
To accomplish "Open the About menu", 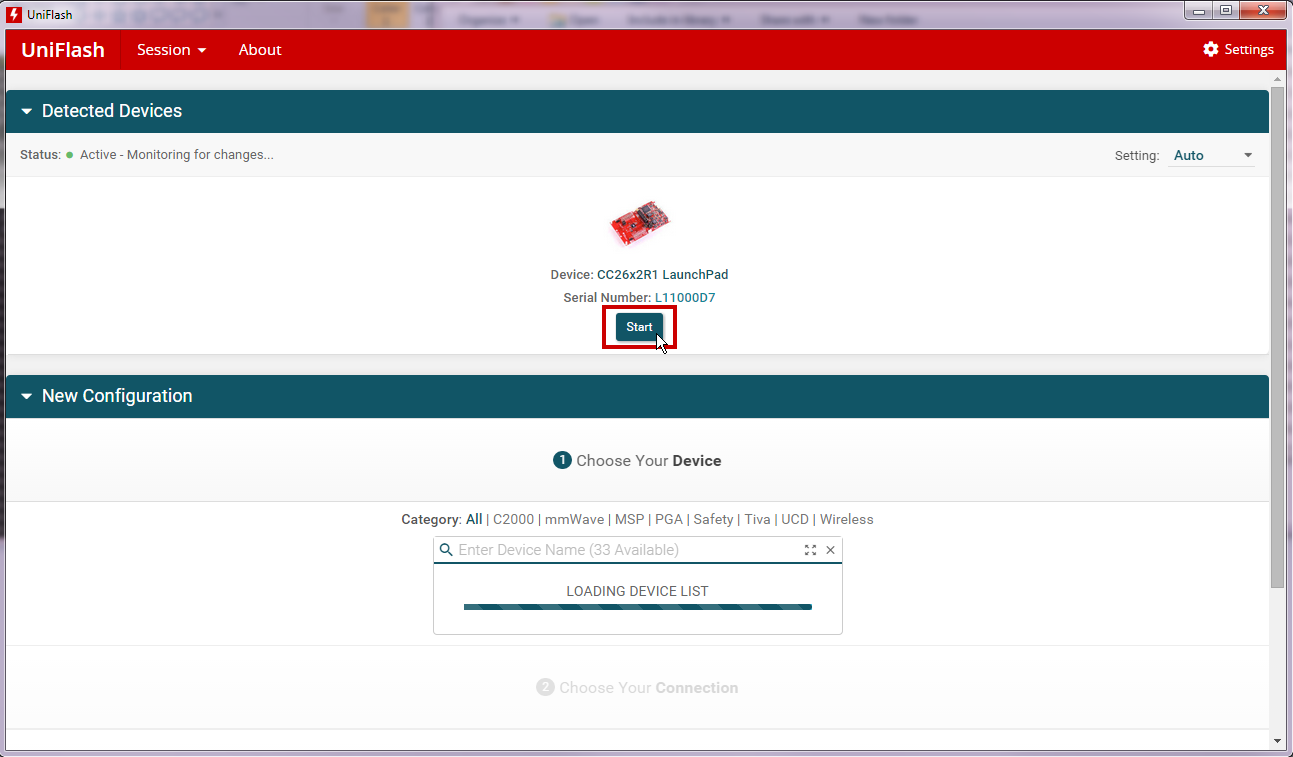I will click(260, 48).
